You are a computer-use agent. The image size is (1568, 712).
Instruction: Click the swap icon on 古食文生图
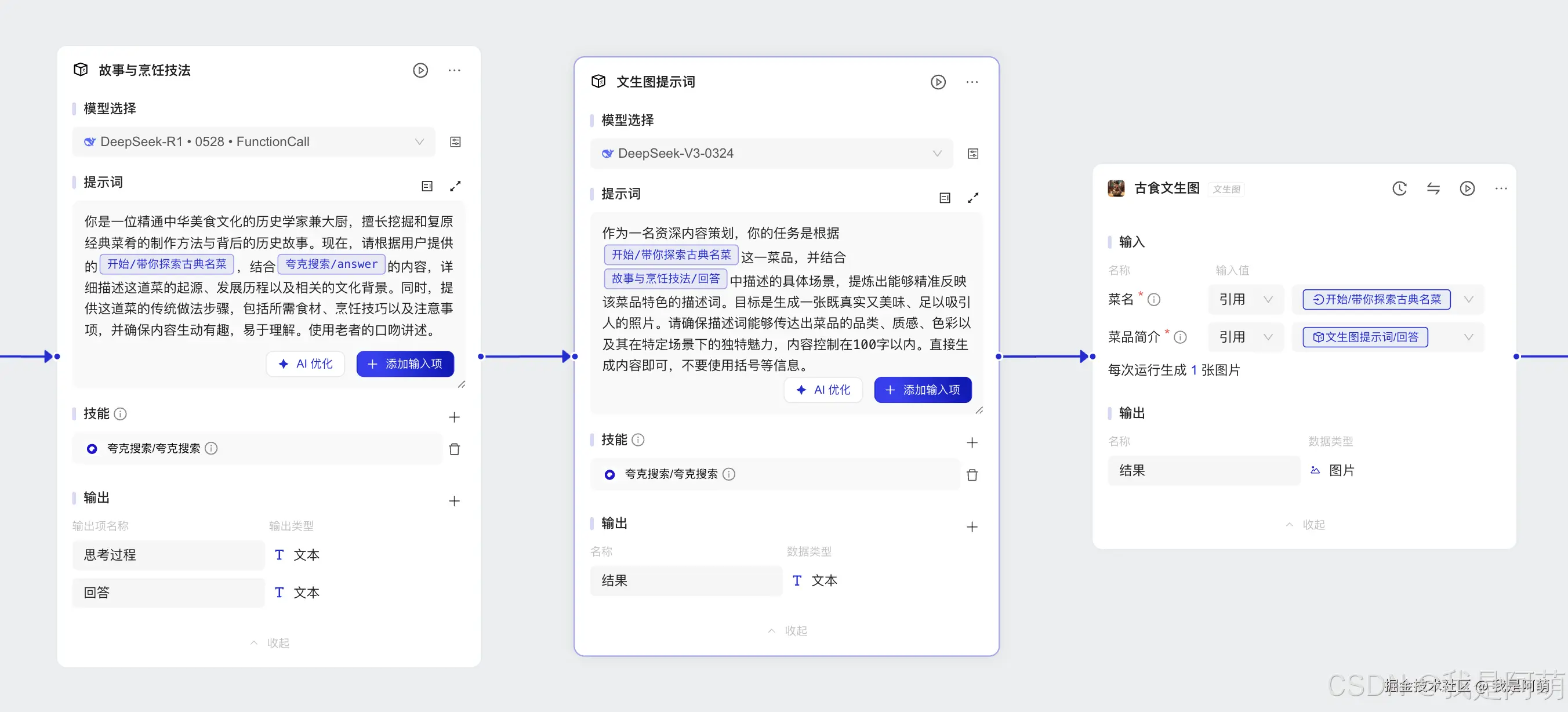1433,188
